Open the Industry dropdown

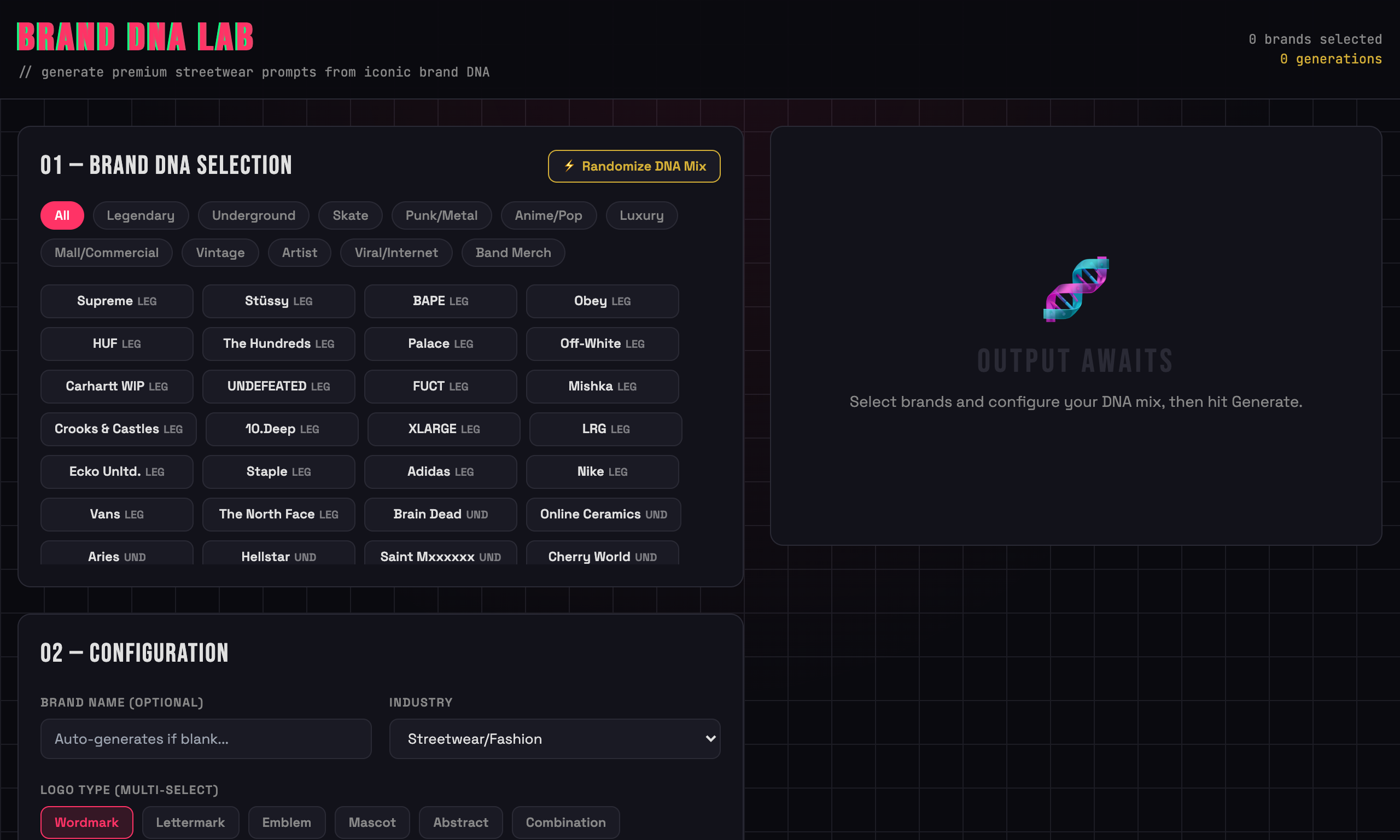(x=555, y=739)
